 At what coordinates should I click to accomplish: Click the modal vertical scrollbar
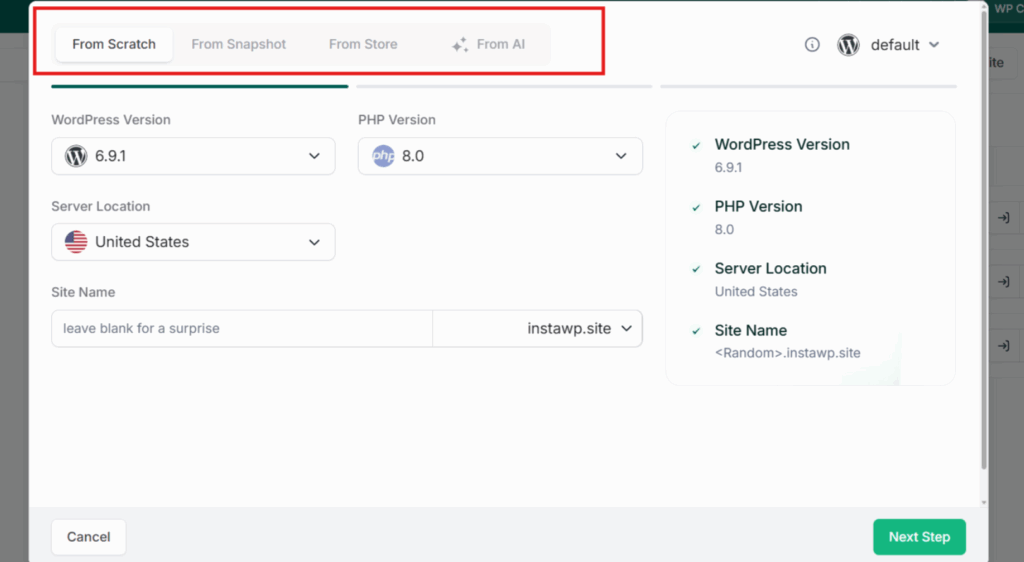click(x=984, y=238)
